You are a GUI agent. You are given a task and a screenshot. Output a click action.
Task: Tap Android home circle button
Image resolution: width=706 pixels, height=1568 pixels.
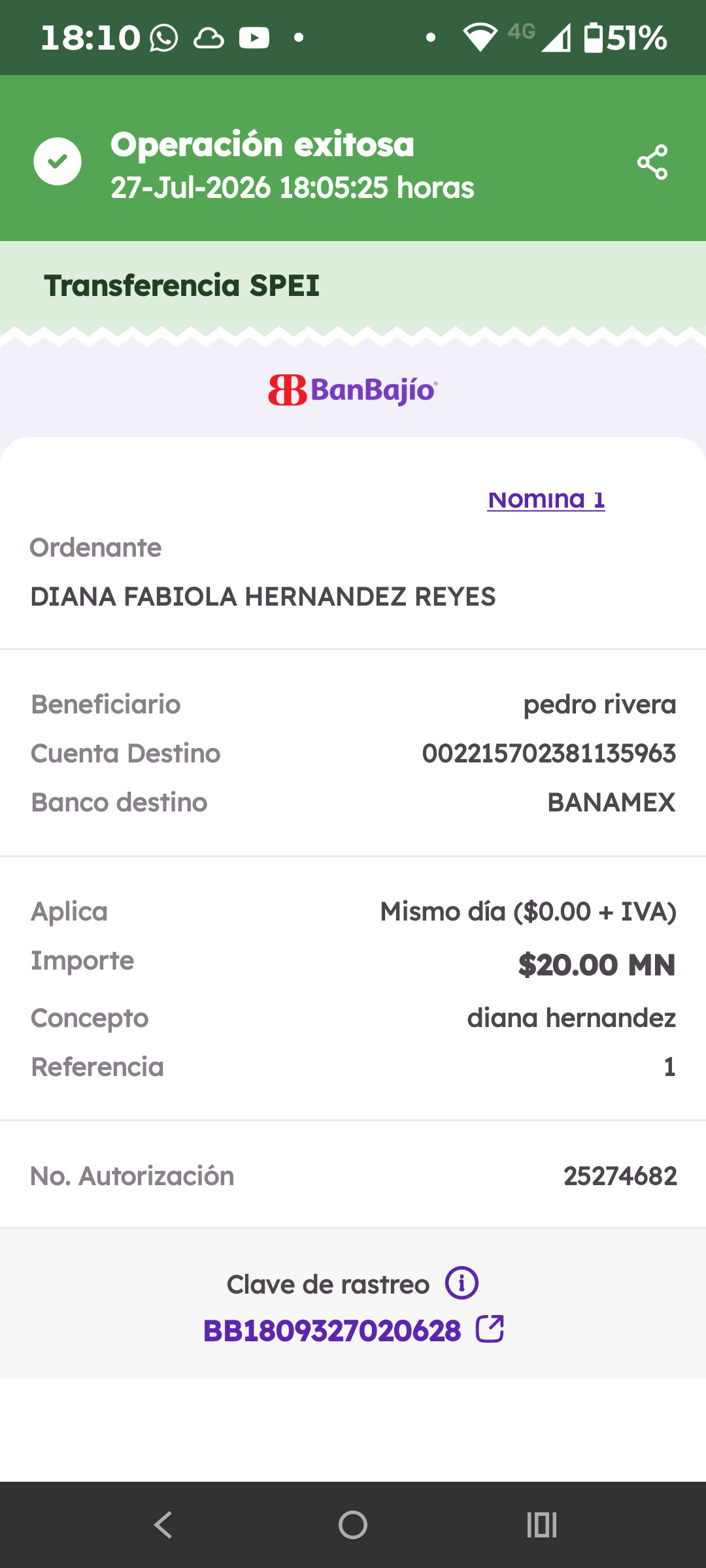point(353,1525)
